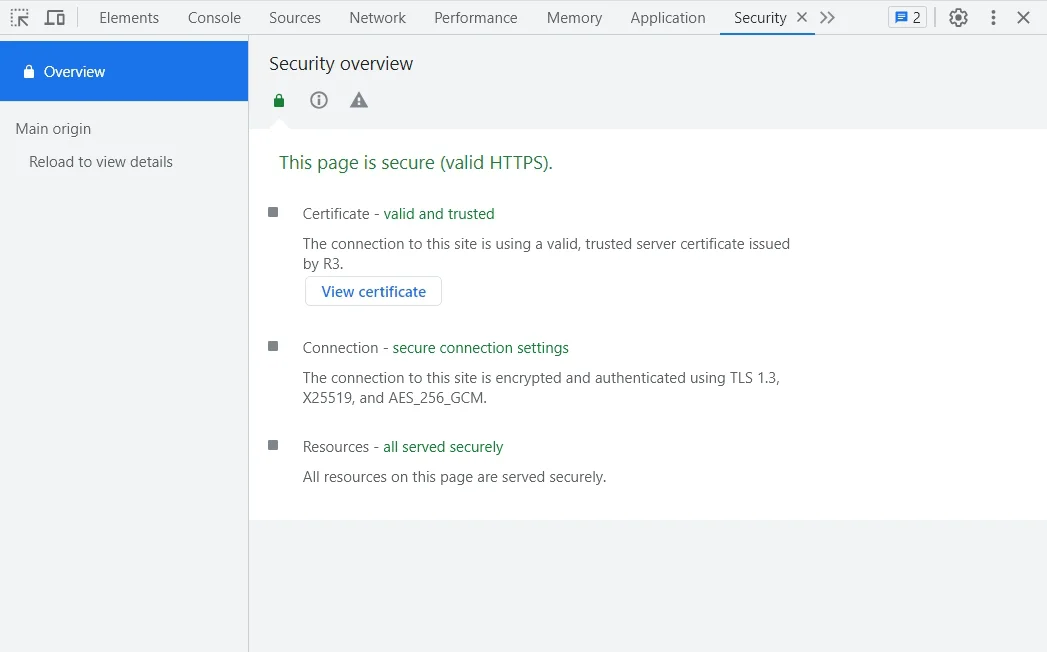
Task: Go to the Network tab
Action: click(377, 18)
